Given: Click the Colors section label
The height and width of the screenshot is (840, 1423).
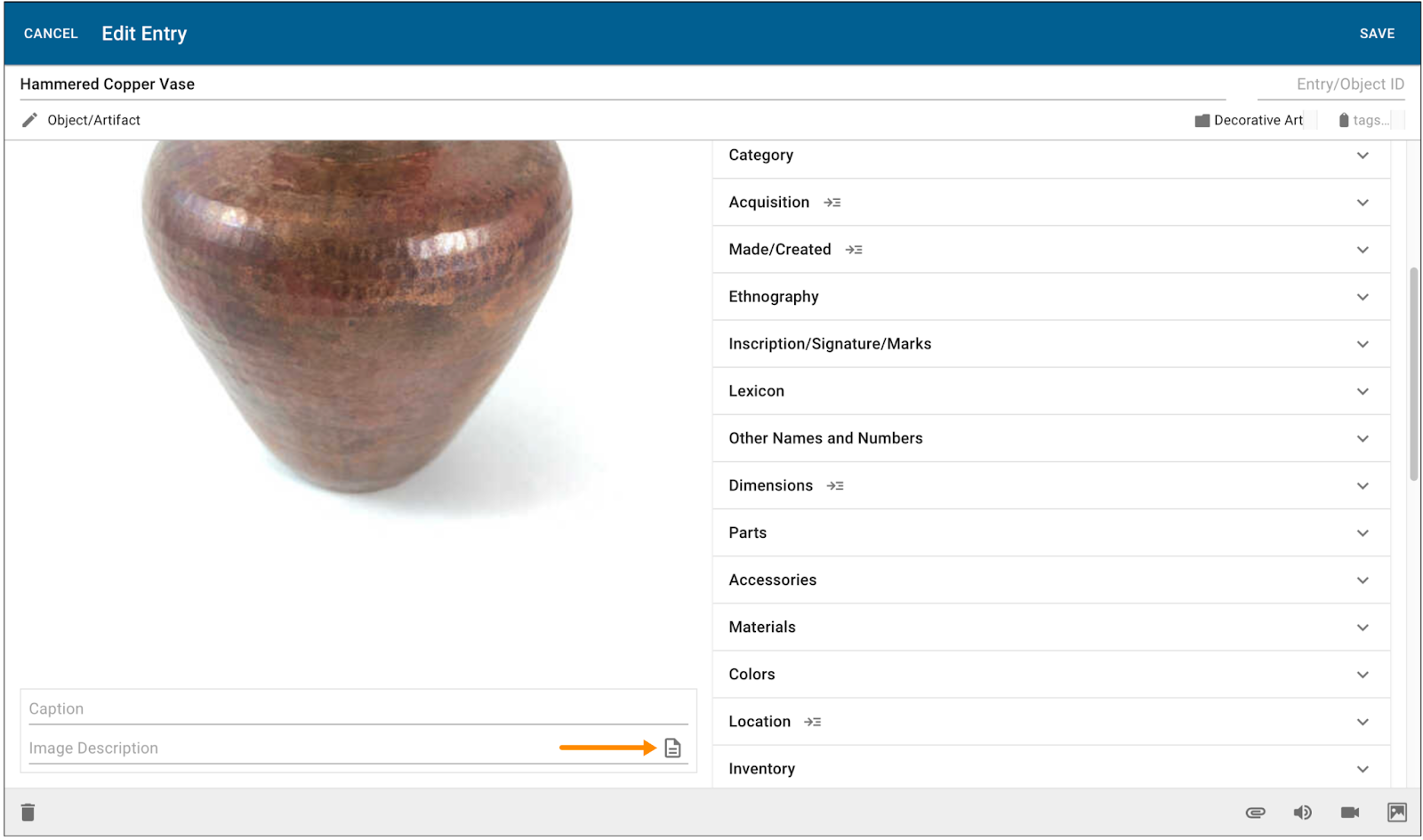Looking at the screenshot, I should tap(752, 675).
